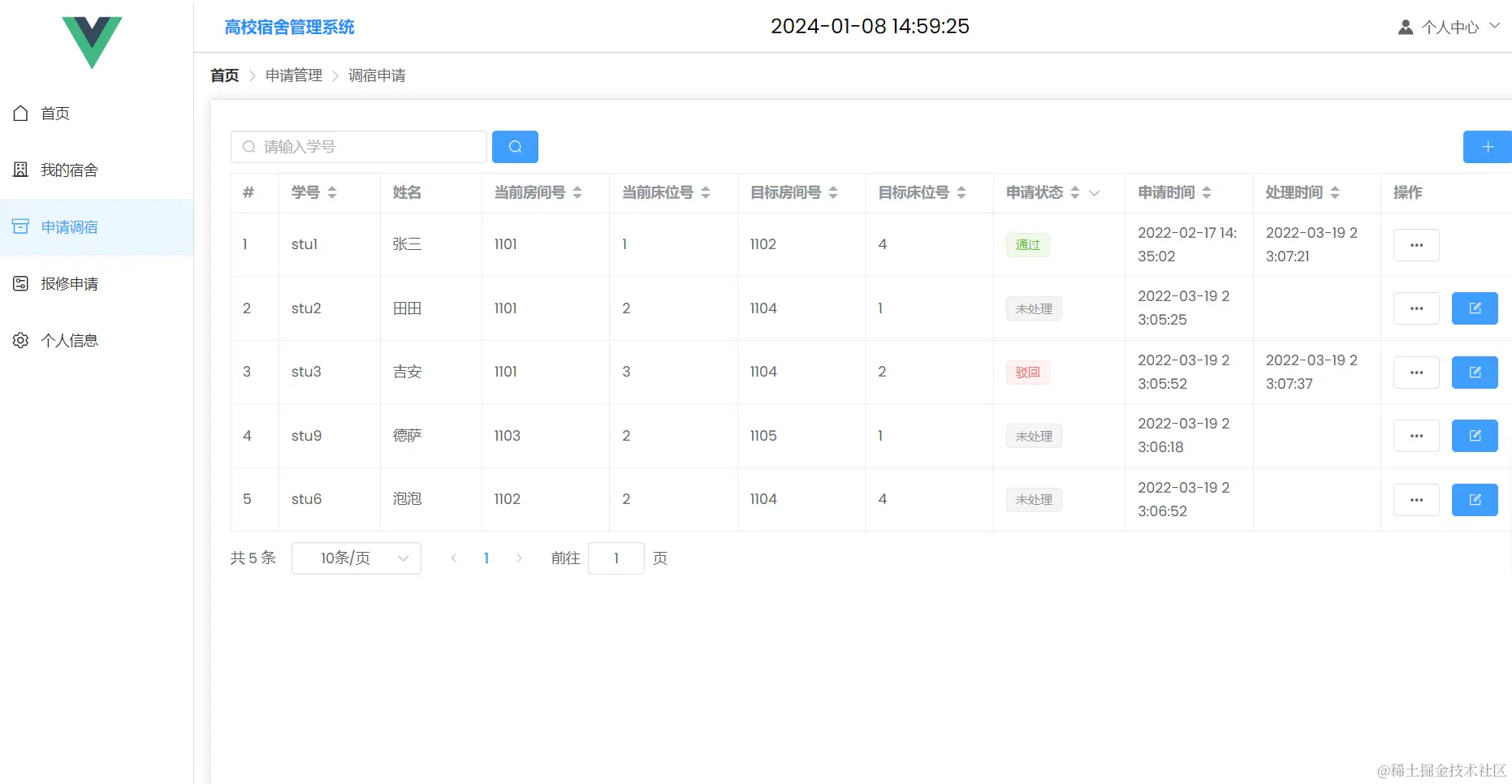Click the name 德萨 in the table

pyautogui.click(x=408, y=436)
